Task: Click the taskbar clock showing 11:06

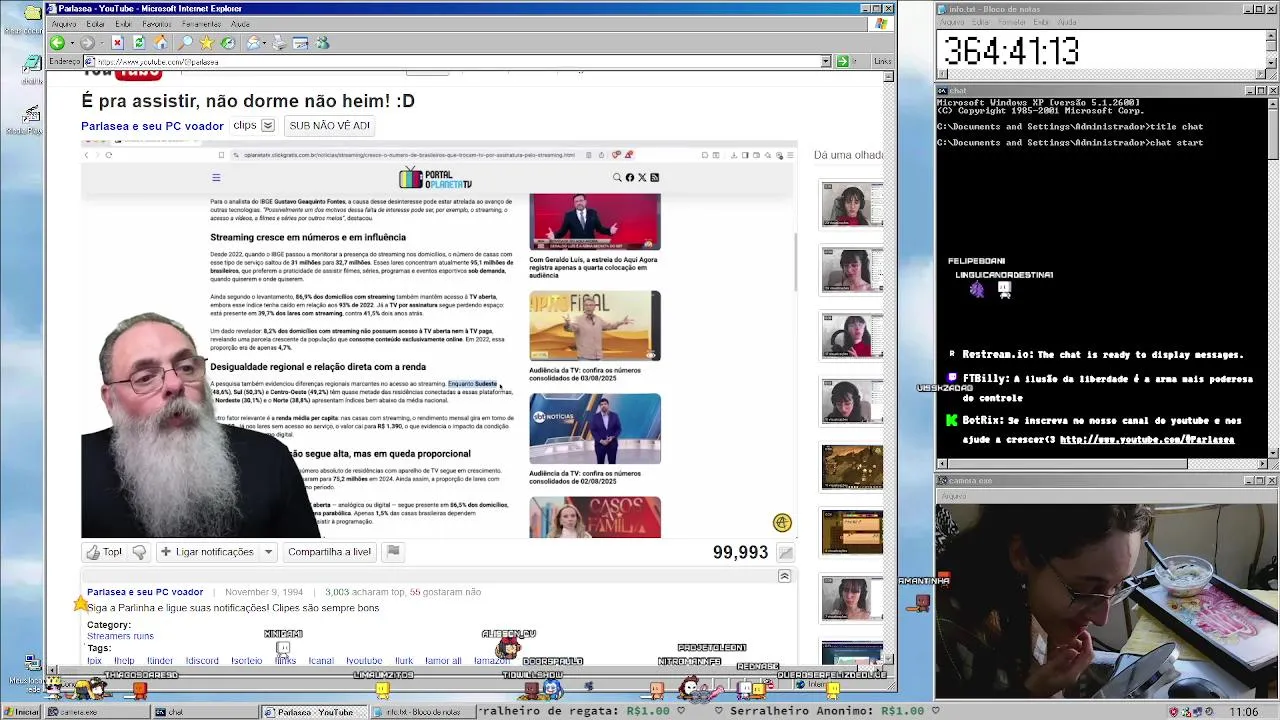Action: [x=1244, y=712]
